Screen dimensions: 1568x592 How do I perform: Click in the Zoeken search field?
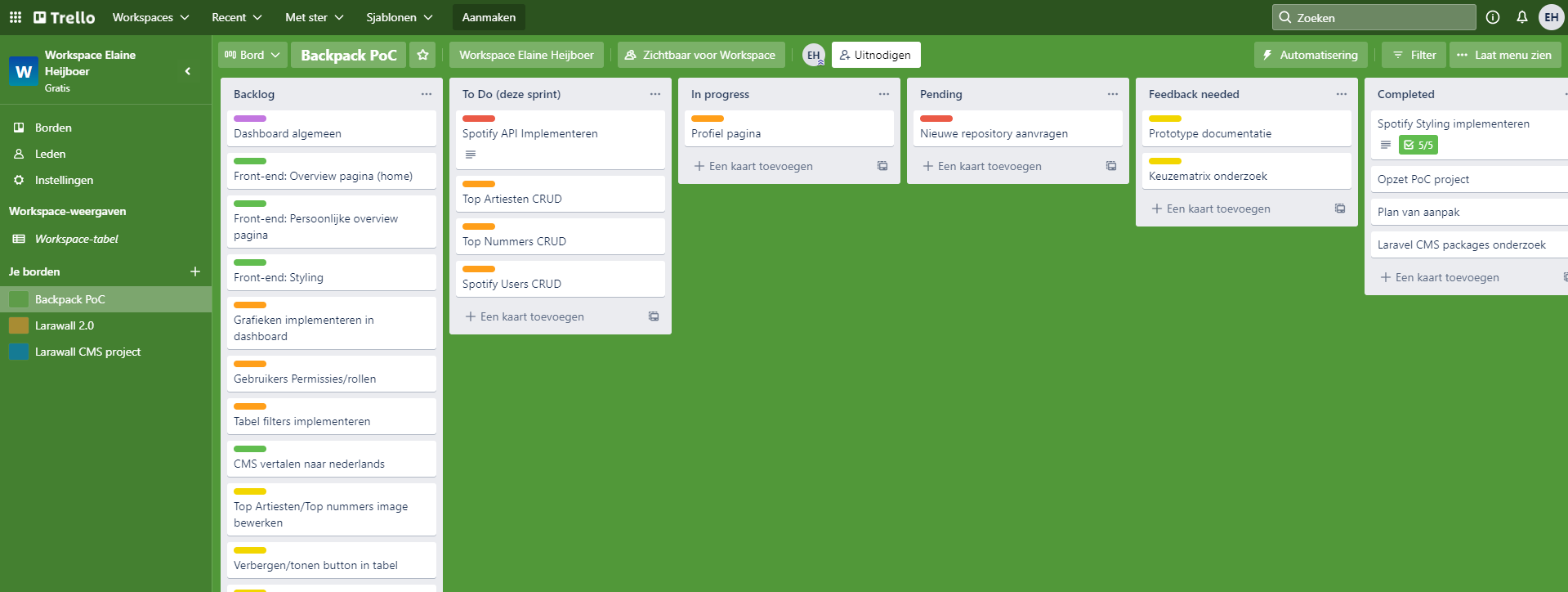(x=1374, y=17)
